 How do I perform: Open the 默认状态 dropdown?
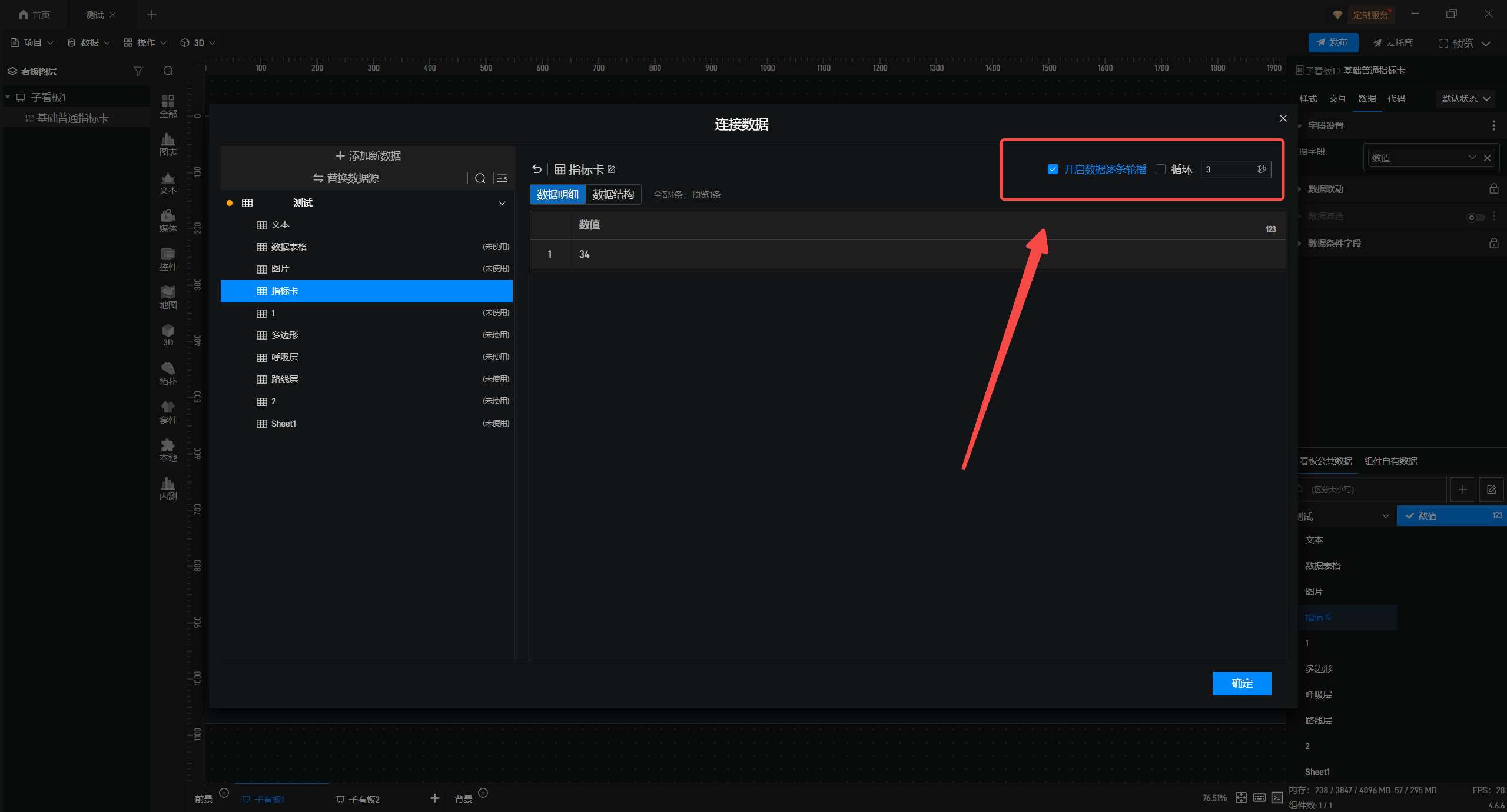click(x=1465, y=99)
